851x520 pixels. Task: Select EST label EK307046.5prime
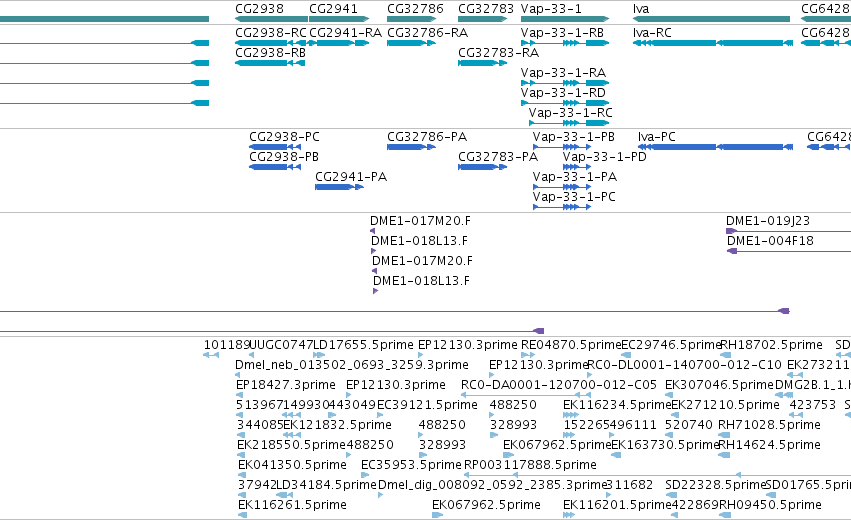point(719,385)
